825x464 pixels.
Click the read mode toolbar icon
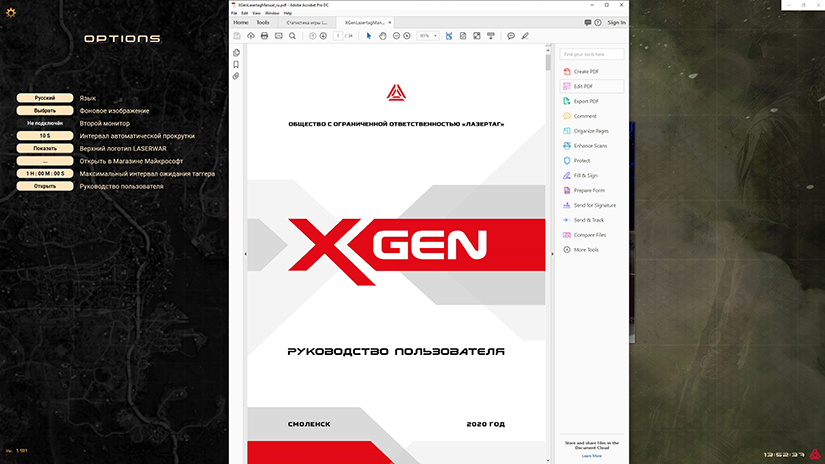(491, 36)
